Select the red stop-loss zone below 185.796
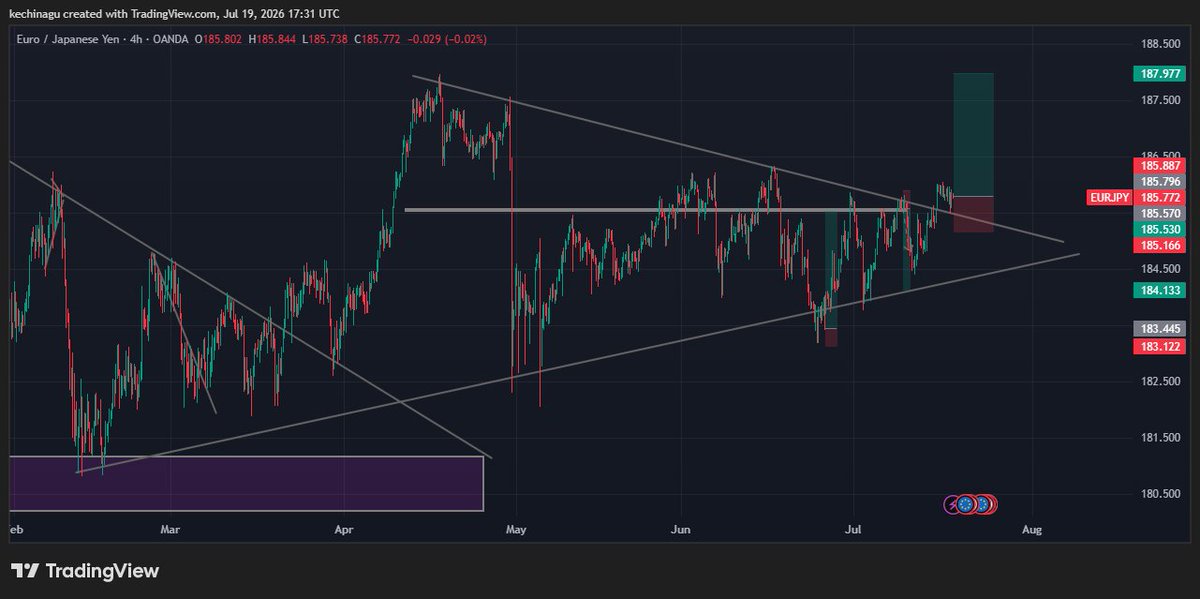Screen dimensions: 1200x599 973,215
